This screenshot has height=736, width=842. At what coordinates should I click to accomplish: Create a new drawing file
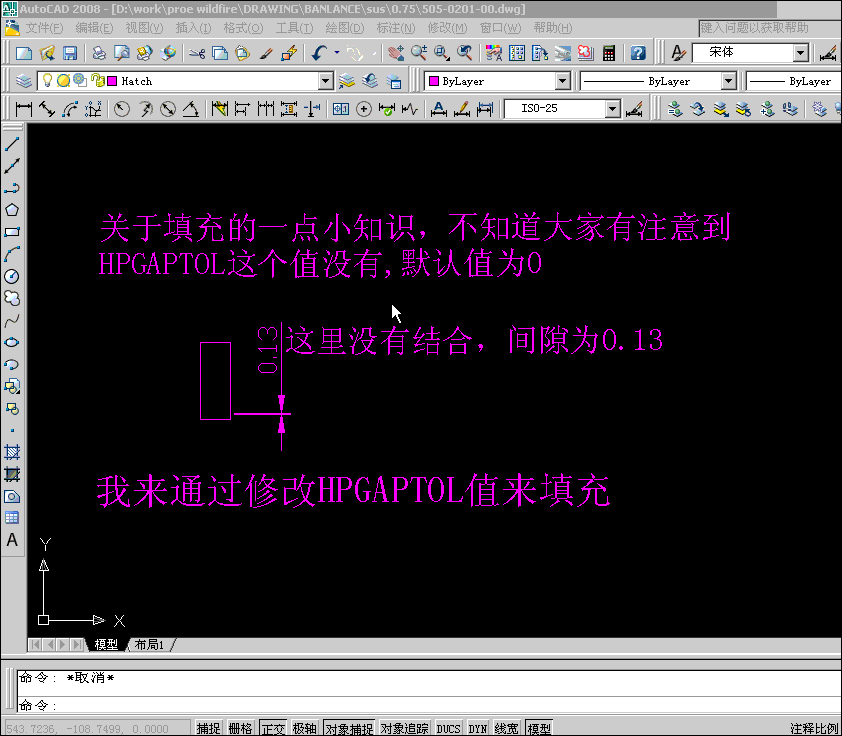click(24, 53)
